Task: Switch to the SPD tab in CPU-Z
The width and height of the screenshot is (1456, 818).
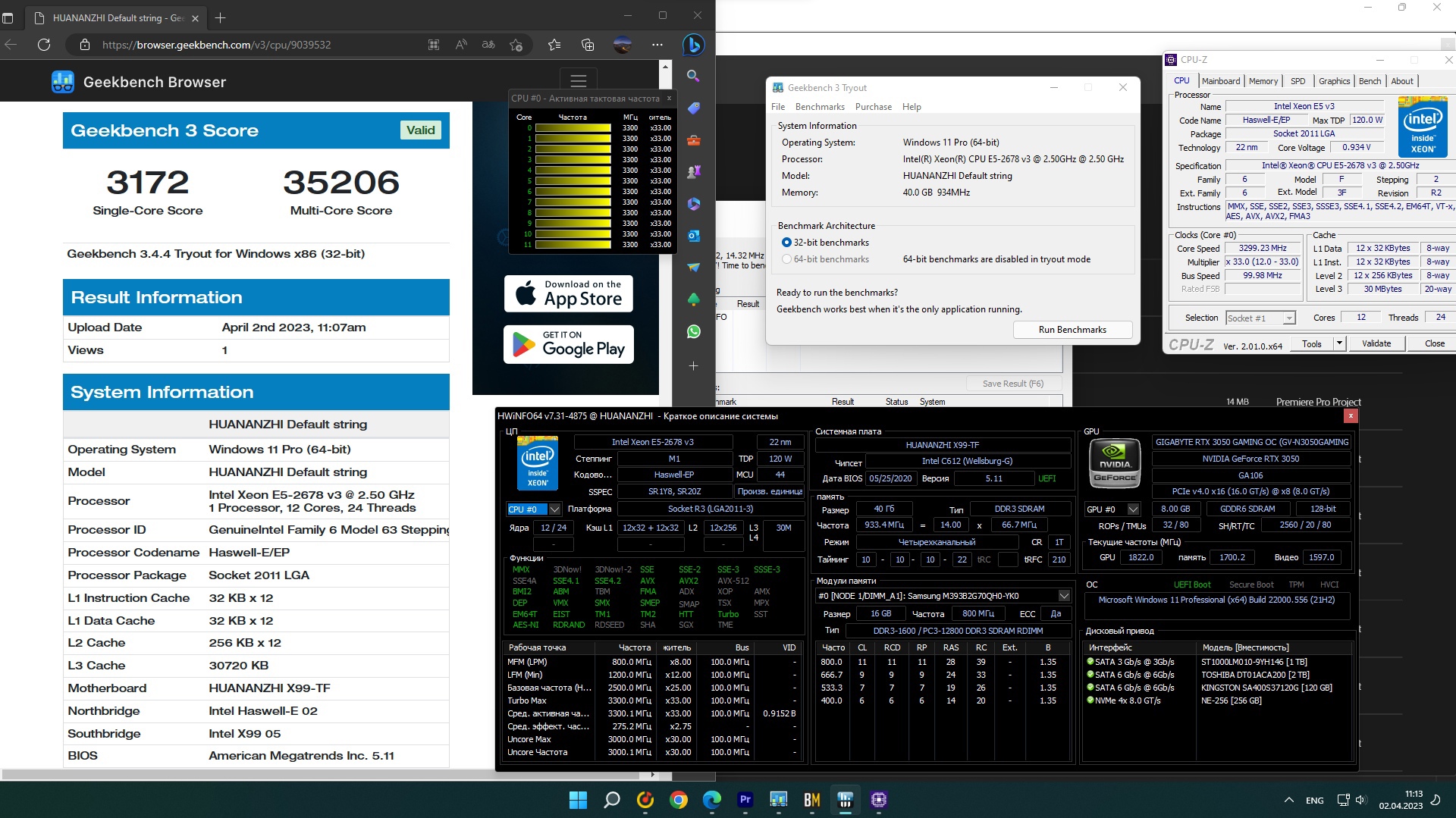Action: pos(1298,81)
